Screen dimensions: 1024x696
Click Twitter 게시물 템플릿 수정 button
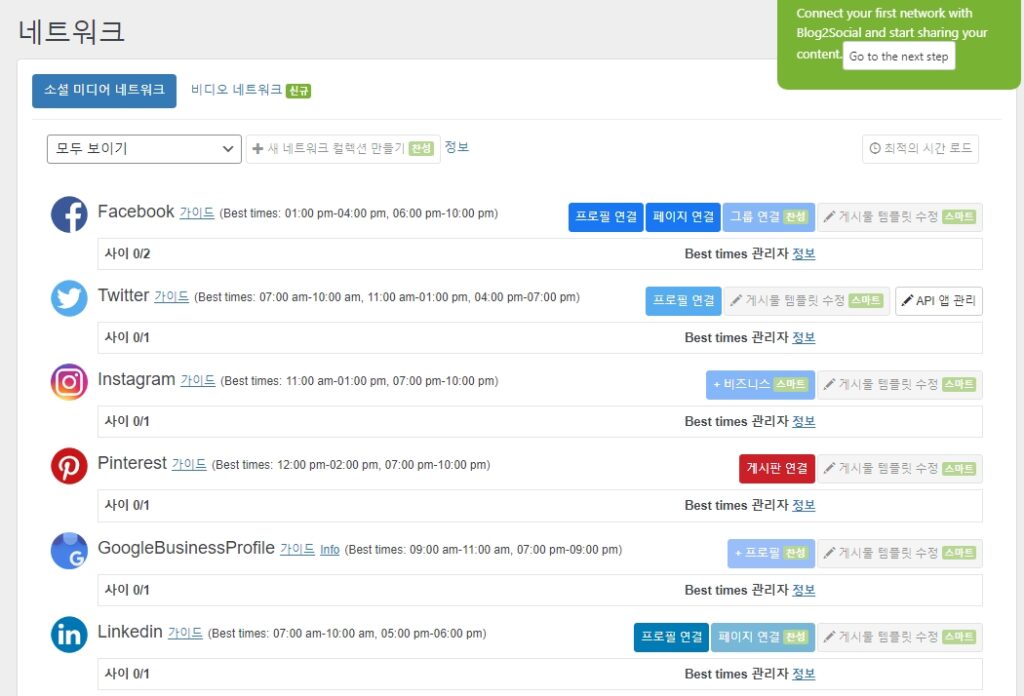[x=807, y=301]
